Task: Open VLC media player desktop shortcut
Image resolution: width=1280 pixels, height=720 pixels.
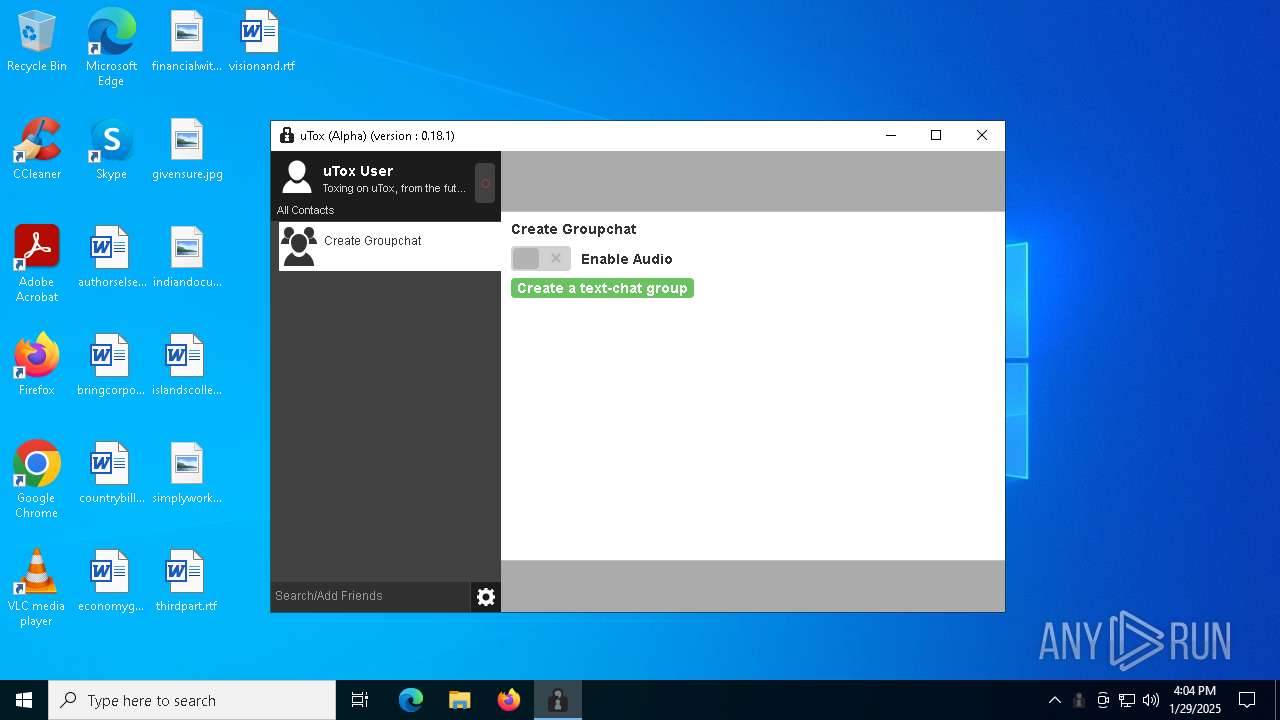Action: (37, 587)
